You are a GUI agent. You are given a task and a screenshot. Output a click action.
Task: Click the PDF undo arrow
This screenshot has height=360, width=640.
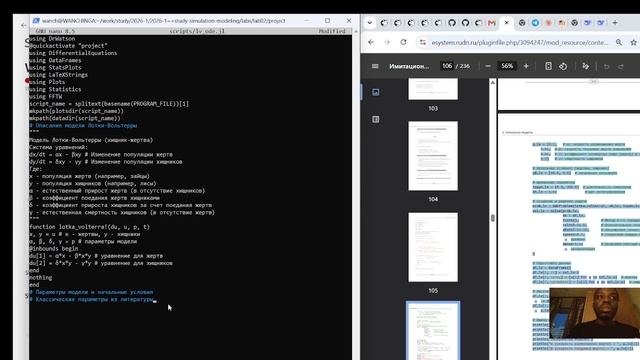(607, 67)
